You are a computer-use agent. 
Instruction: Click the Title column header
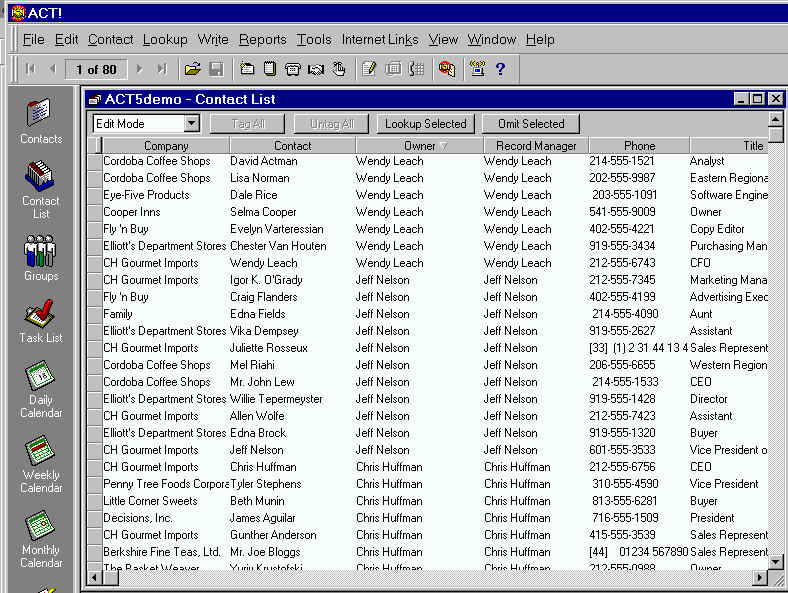730,146
